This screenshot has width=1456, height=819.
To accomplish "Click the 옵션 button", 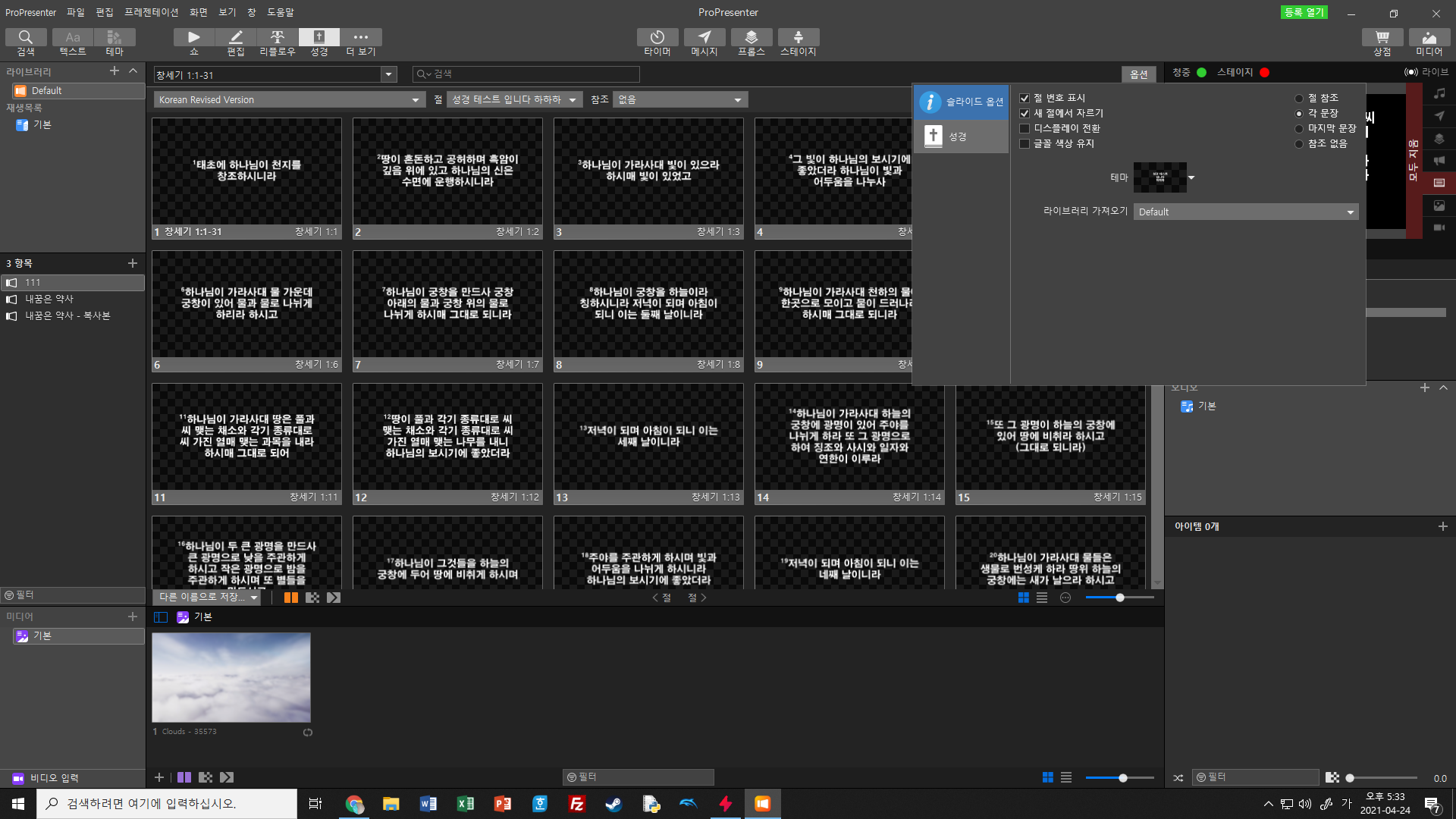I will click(x=1138, y=74).
